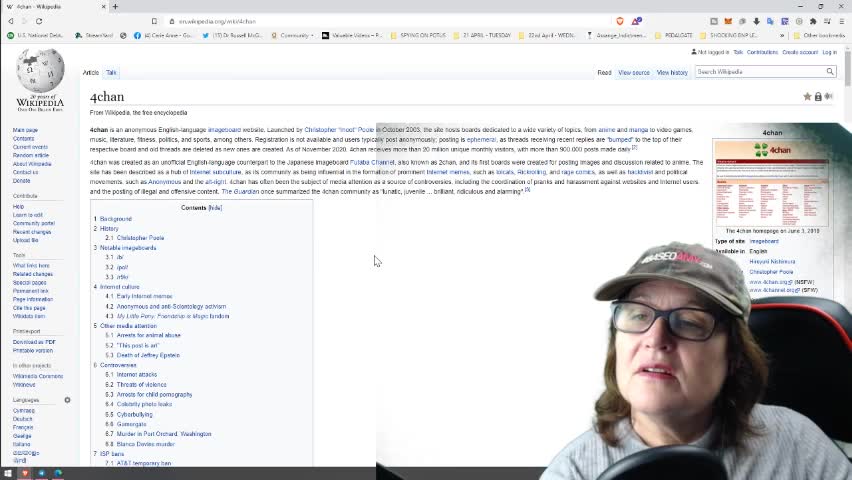Open the U.S. National Debt bookmark
Screen dimensions: 852x480
pyautogui.click(x=35, y=35)
